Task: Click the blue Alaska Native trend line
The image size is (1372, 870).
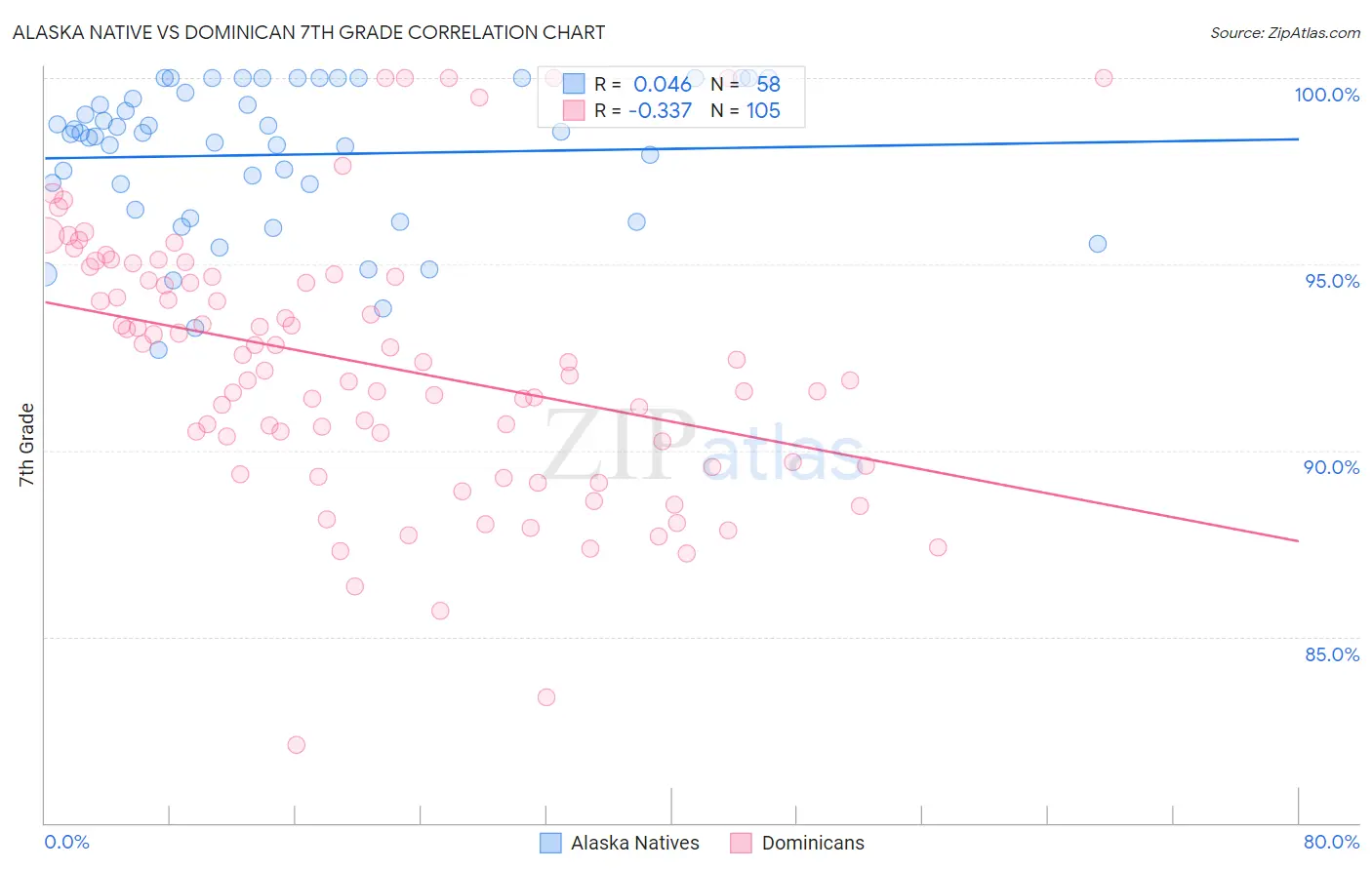Action: point(671,148)
